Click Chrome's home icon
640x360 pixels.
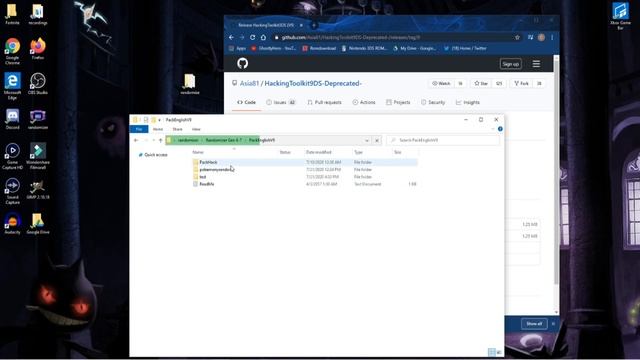click(263, 37)
